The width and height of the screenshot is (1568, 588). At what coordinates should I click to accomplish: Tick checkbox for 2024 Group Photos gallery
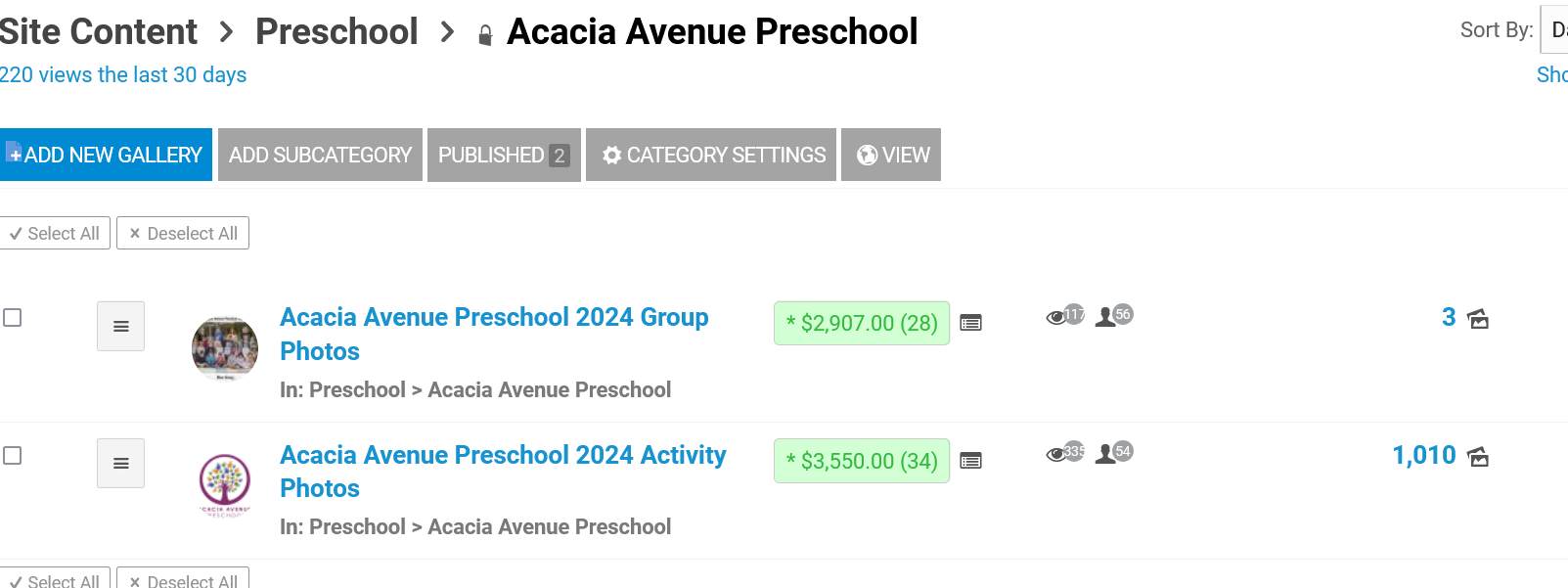pyautogui.click(x=13, y=318)
